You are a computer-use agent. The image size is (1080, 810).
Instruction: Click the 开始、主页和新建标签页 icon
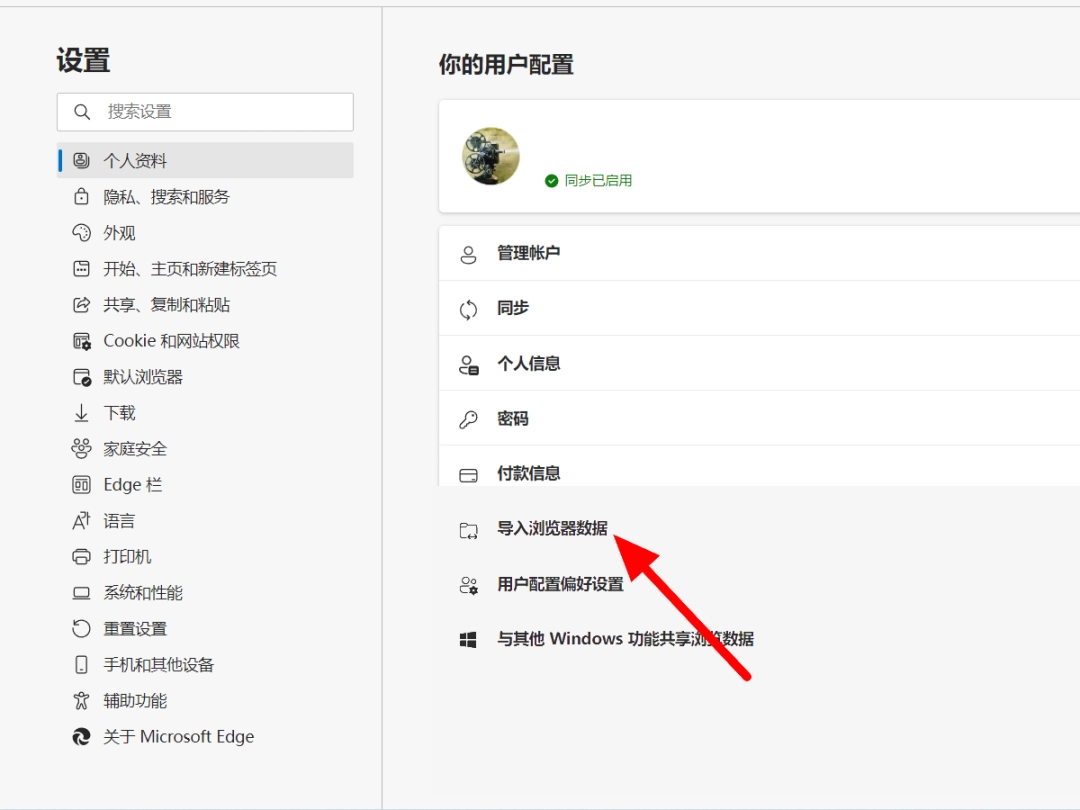(81, 269)
